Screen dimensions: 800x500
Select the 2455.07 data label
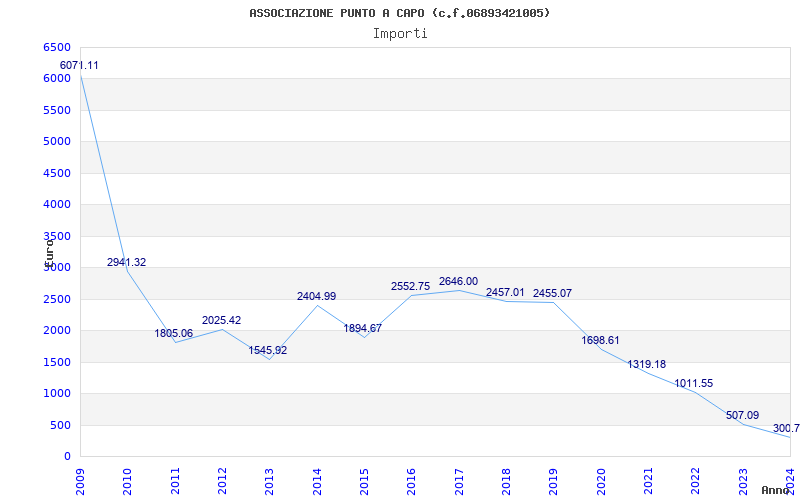pos(553,293)
